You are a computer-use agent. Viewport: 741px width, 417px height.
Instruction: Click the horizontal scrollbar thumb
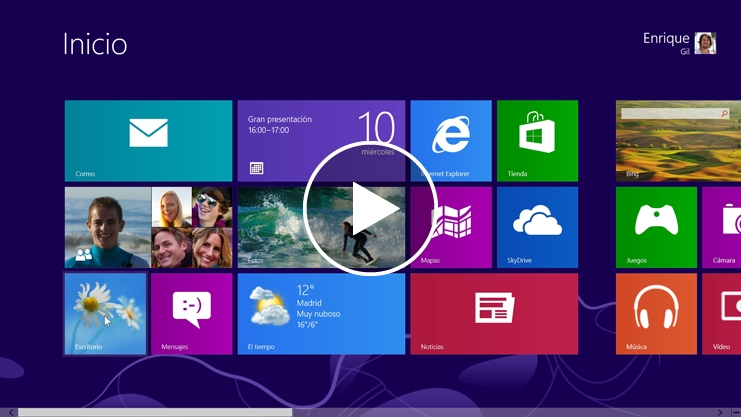pos(155,413)
